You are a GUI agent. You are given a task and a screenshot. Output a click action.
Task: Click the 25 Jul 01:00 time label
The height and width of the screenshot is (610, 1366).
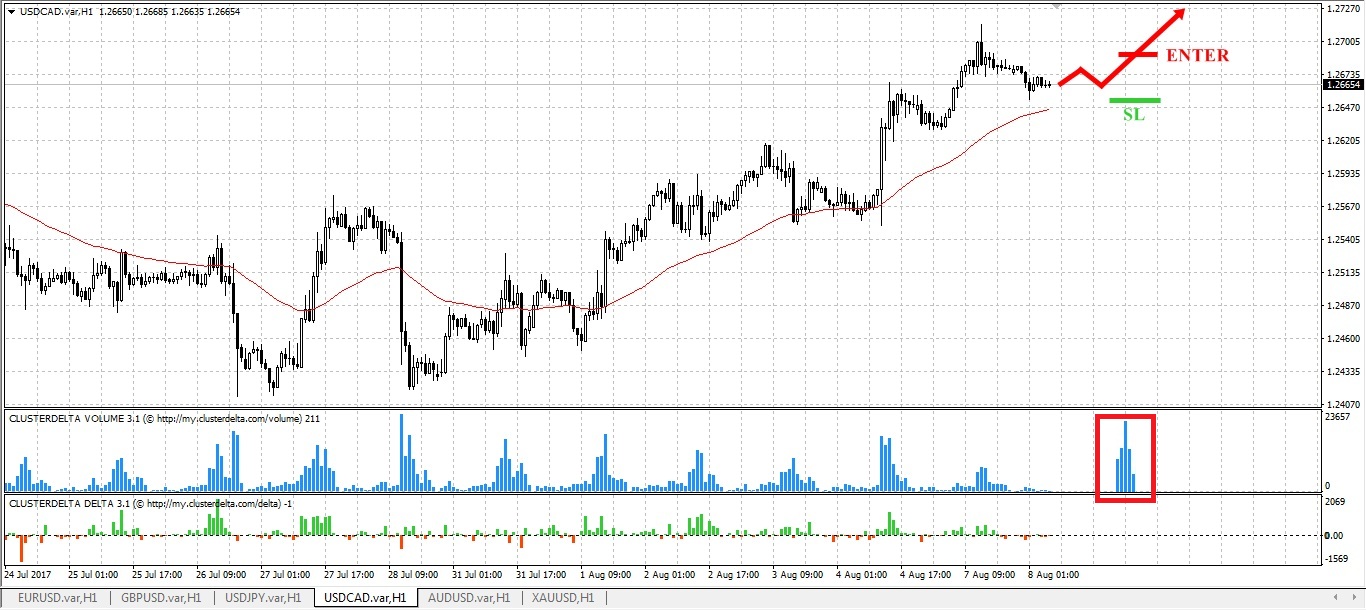(x=93, y=576)
